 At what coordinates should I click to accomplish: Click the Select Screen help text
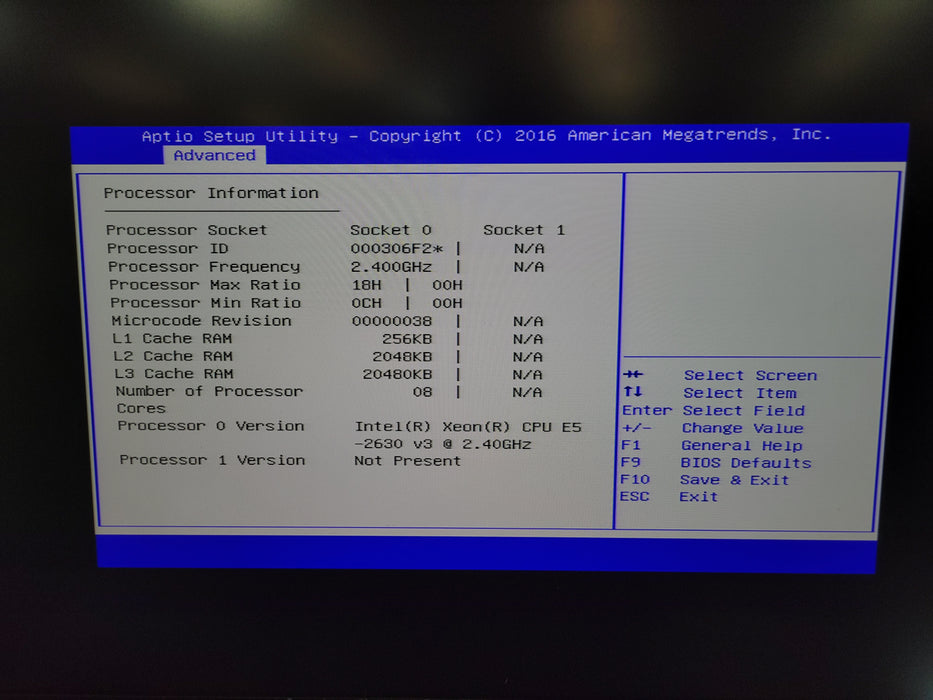pyautogui.click(x=750, y=376)
